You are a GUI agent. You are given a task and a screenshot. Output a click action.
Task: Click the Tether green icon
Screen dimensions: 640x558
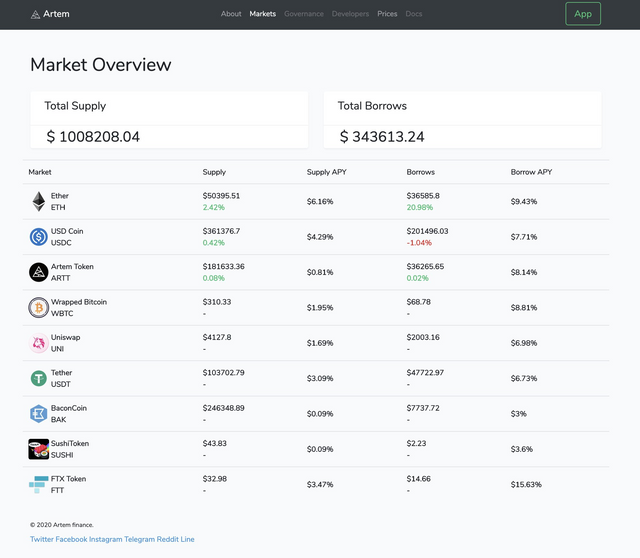[39, 378]
